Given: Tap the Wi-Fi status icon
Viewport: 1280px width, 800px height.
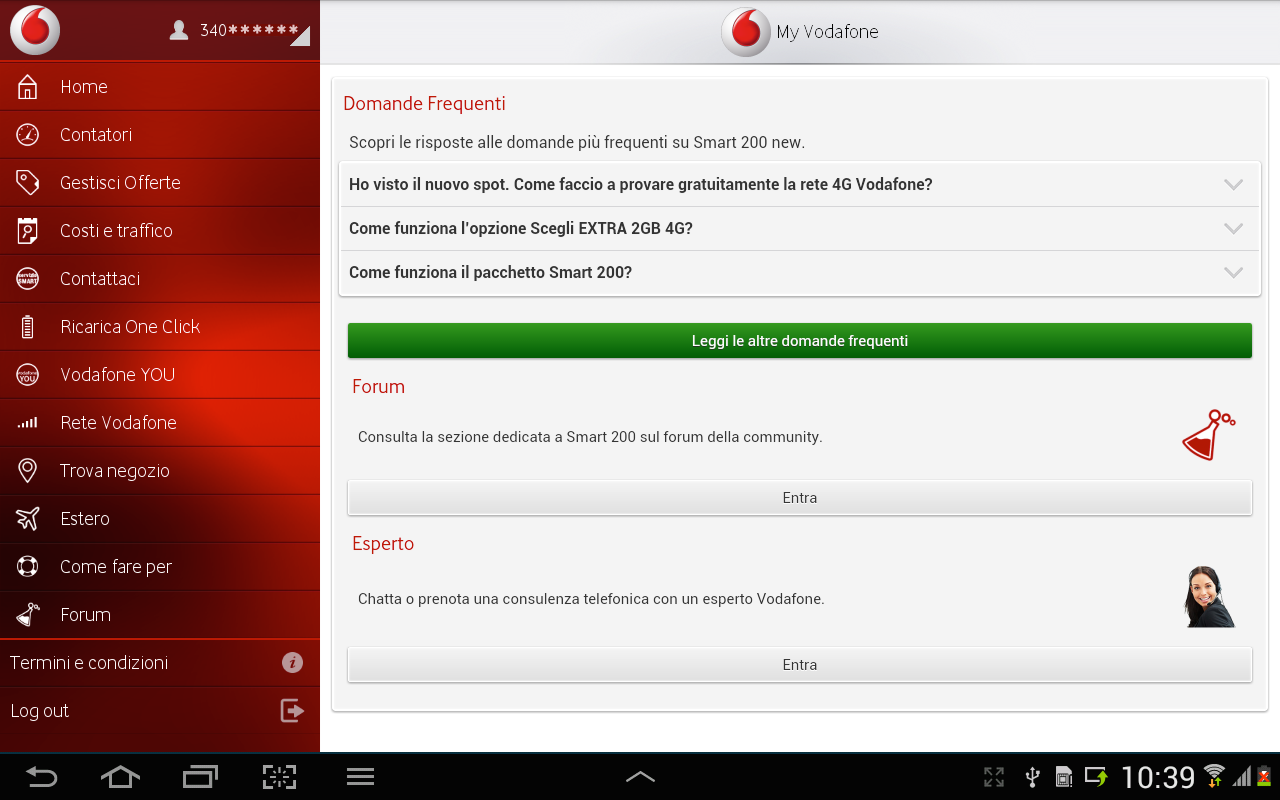Looking at the screenshot, I should 1214,776.
